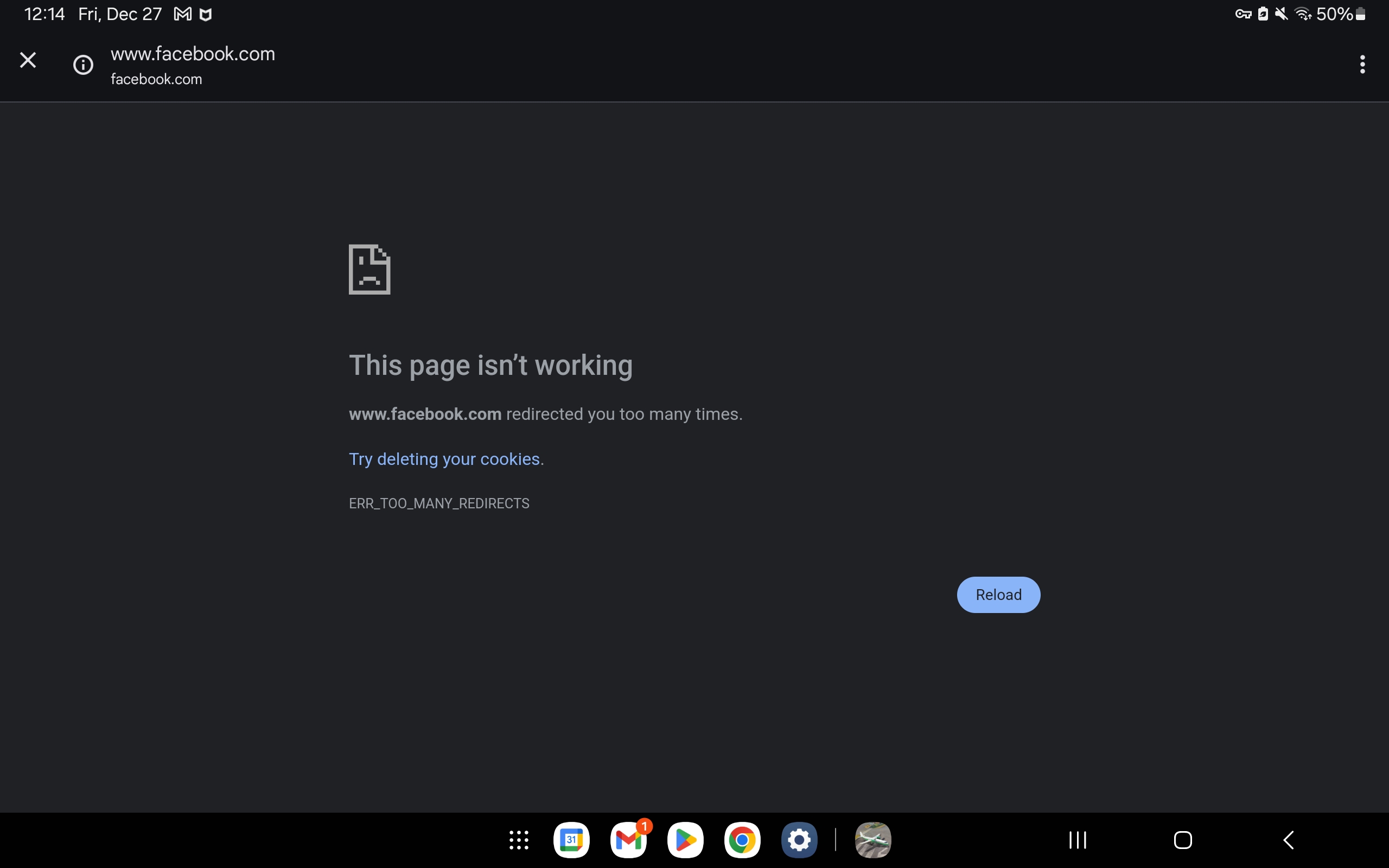Tap the facebook.com domain subtitle

pos(156,79)
